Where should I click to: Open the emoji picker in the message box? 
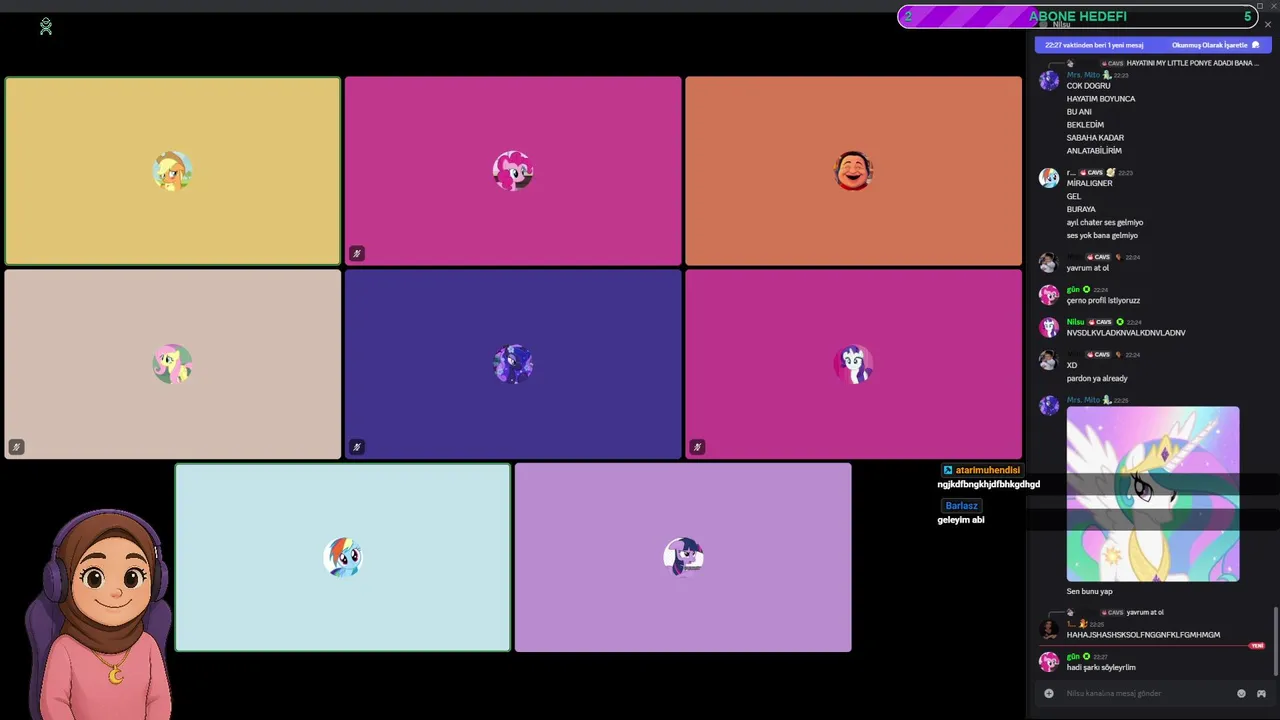point(1242,693)
